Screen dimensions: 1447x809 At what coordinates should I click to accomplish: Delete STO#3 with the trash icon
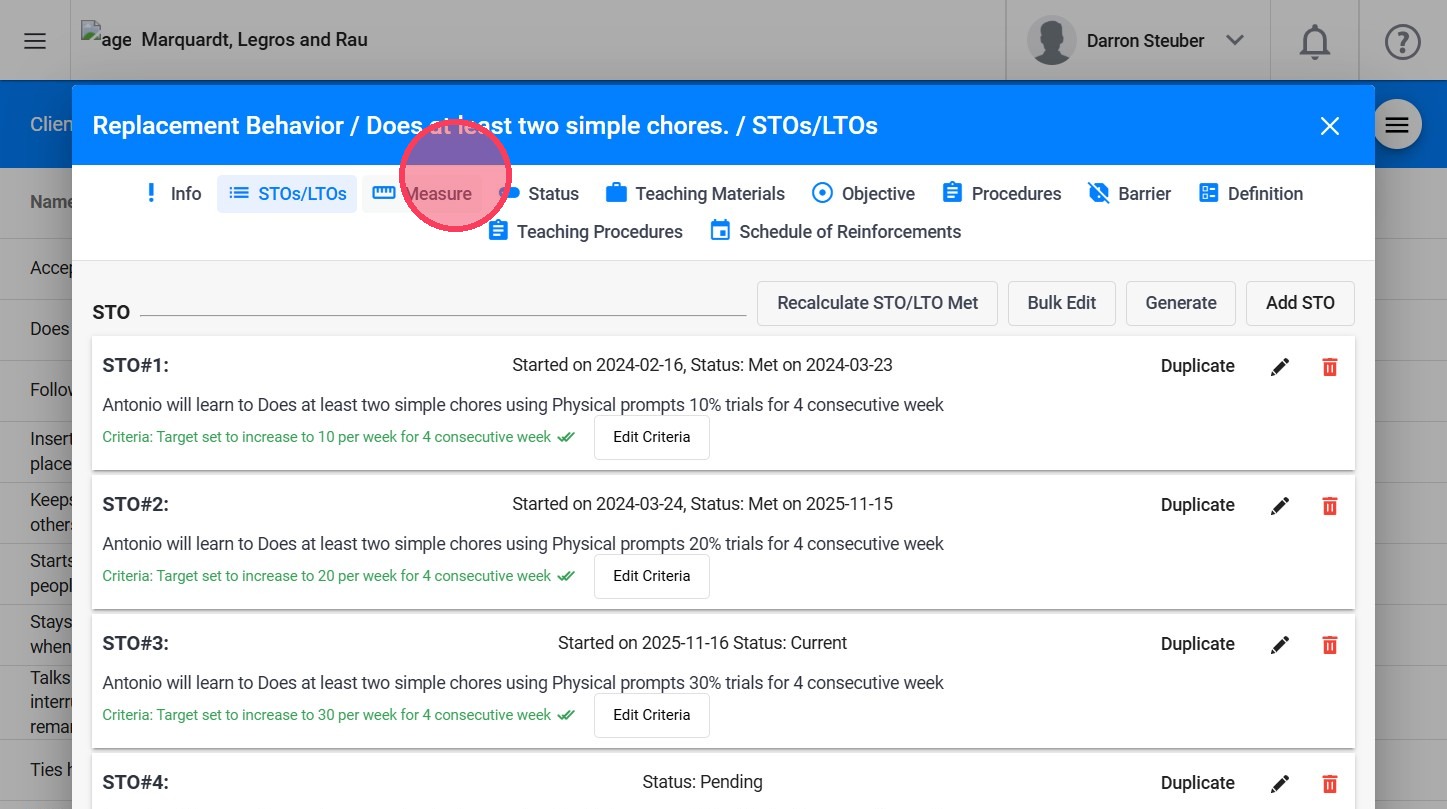click(1330, 645)
